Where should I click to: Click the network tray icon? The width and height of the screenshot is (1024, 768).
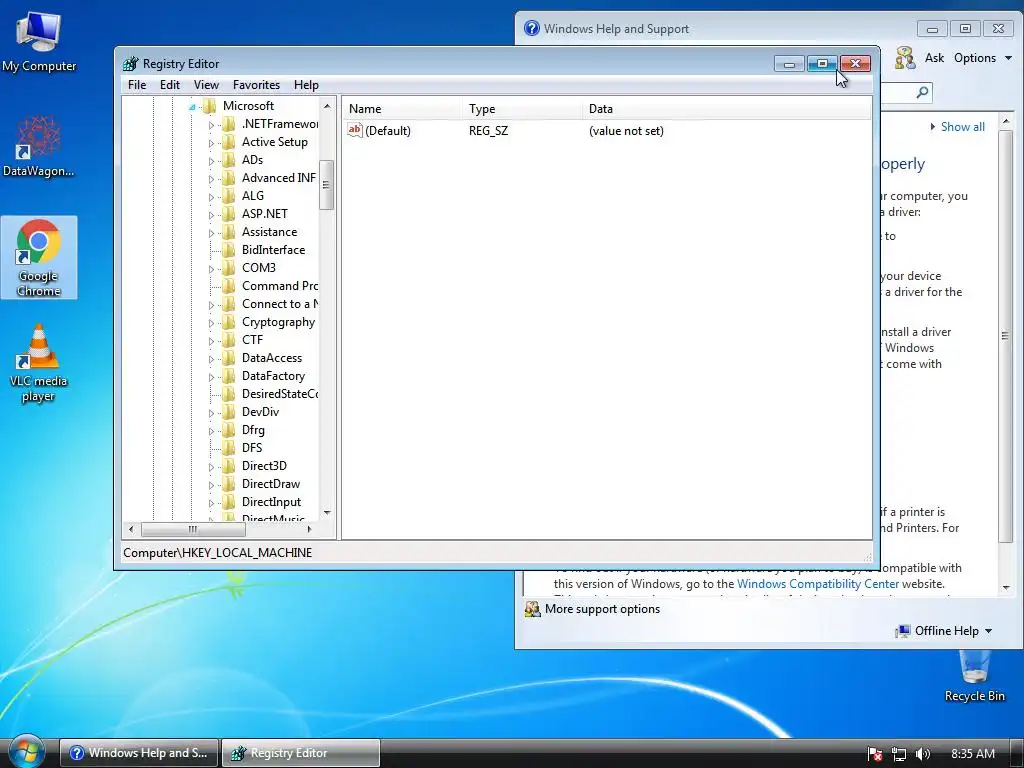(x=899, y=754)
